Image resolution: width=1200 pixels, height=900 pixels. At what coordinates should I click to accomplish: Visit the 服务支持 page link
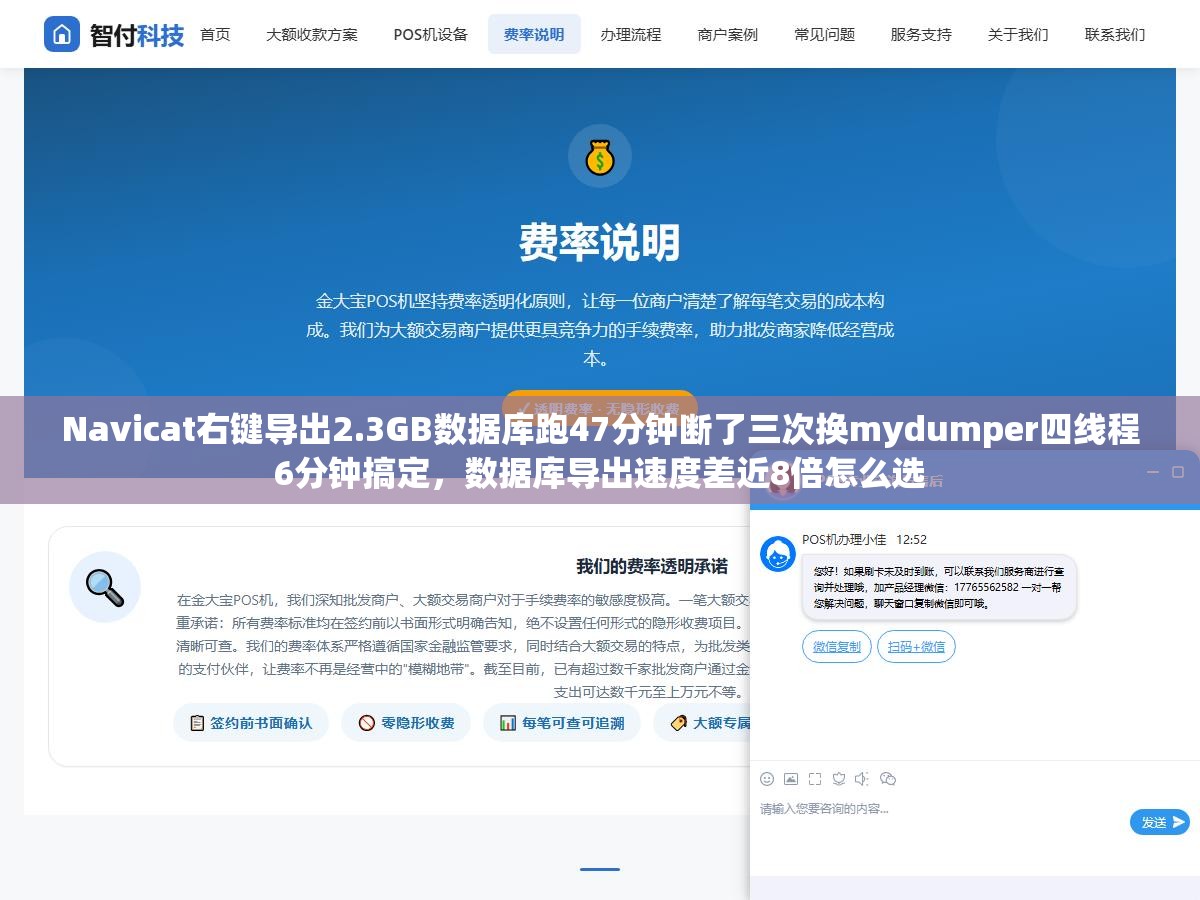(x=921, y=34)
